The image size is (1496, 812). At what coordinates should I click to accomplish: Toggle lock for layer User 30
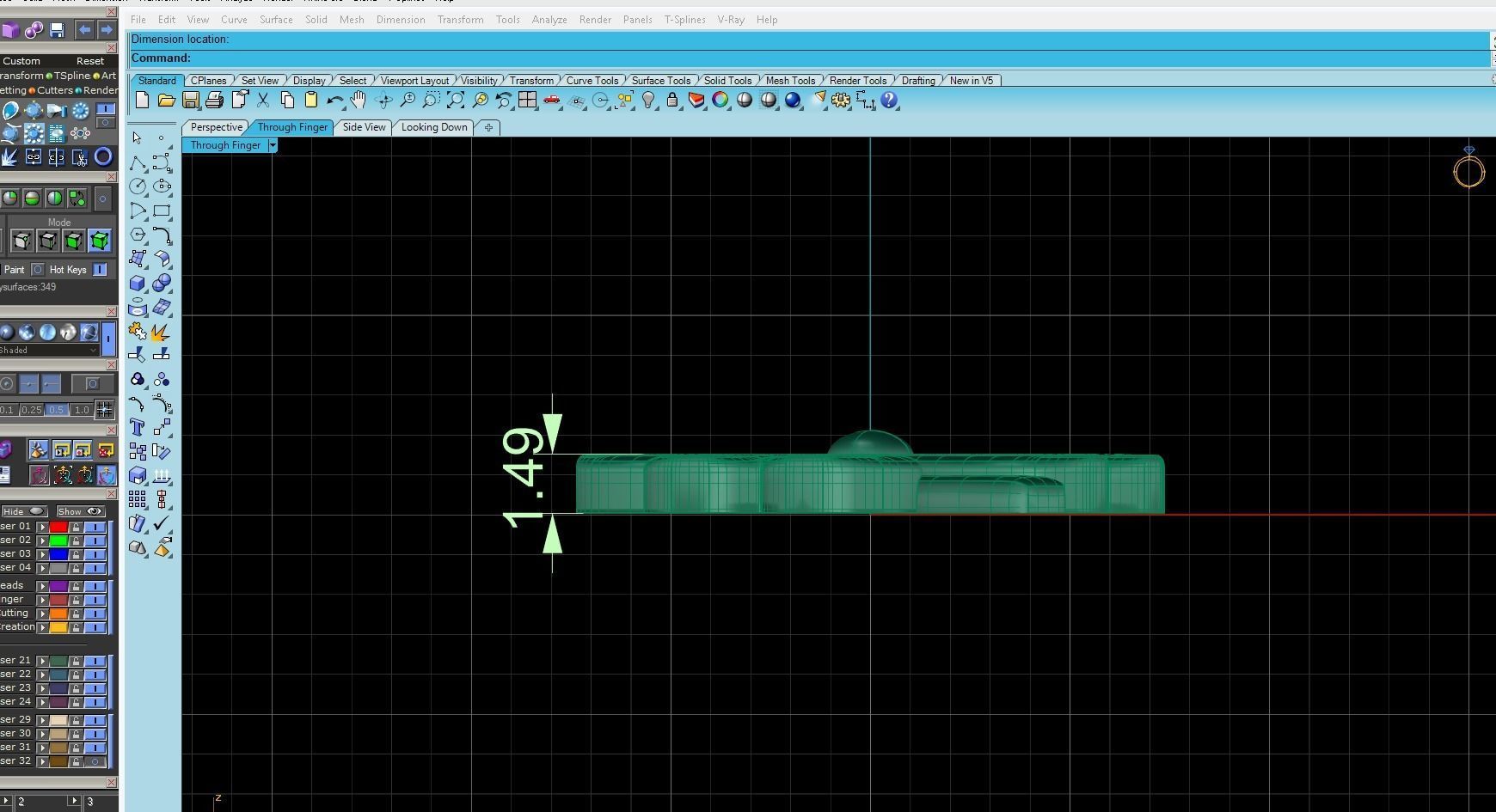[76, 734]
